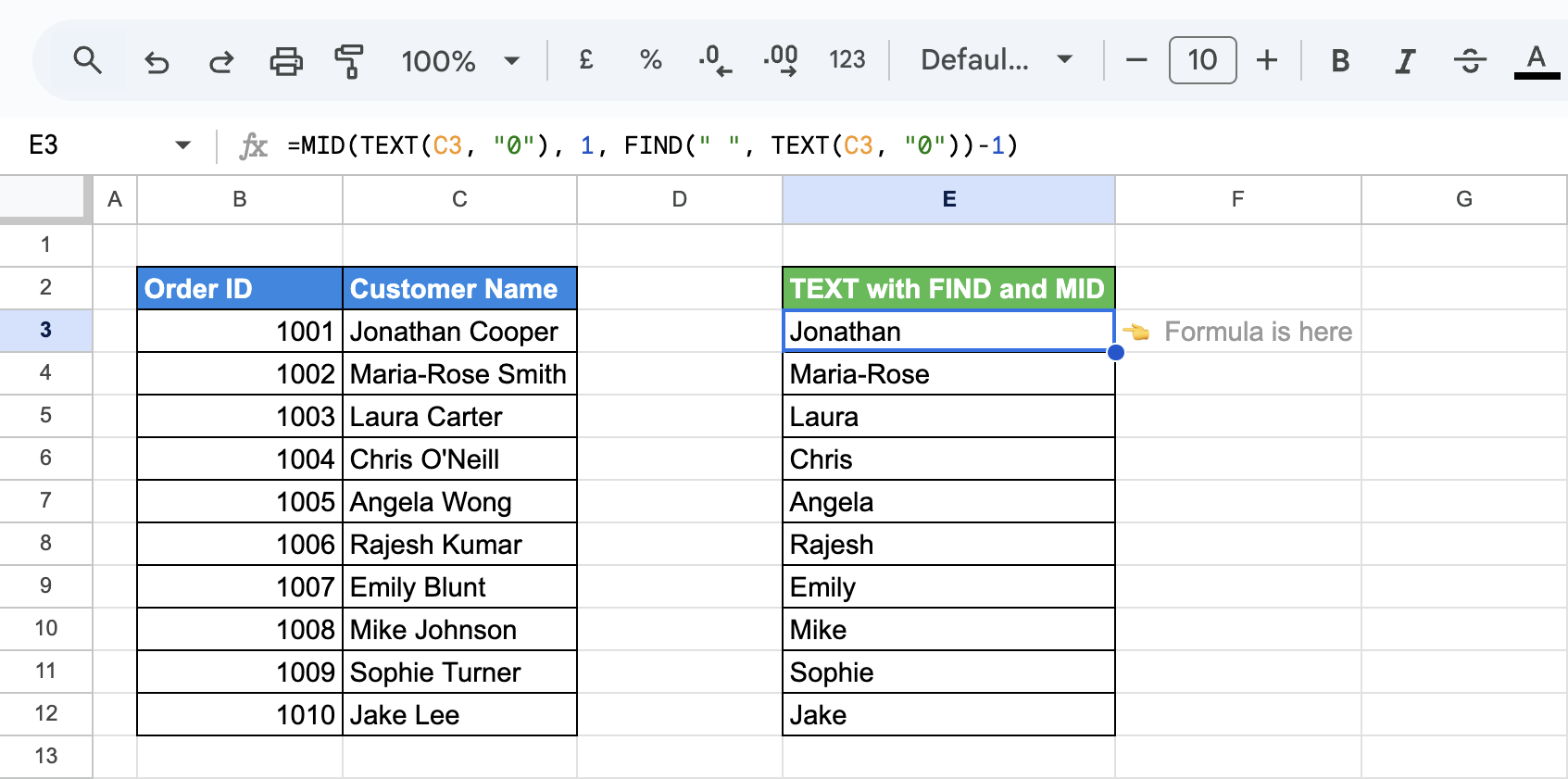The image size is (1568, 779).
Task: Select the Emily Blunt cell
Action: [459, 586]
